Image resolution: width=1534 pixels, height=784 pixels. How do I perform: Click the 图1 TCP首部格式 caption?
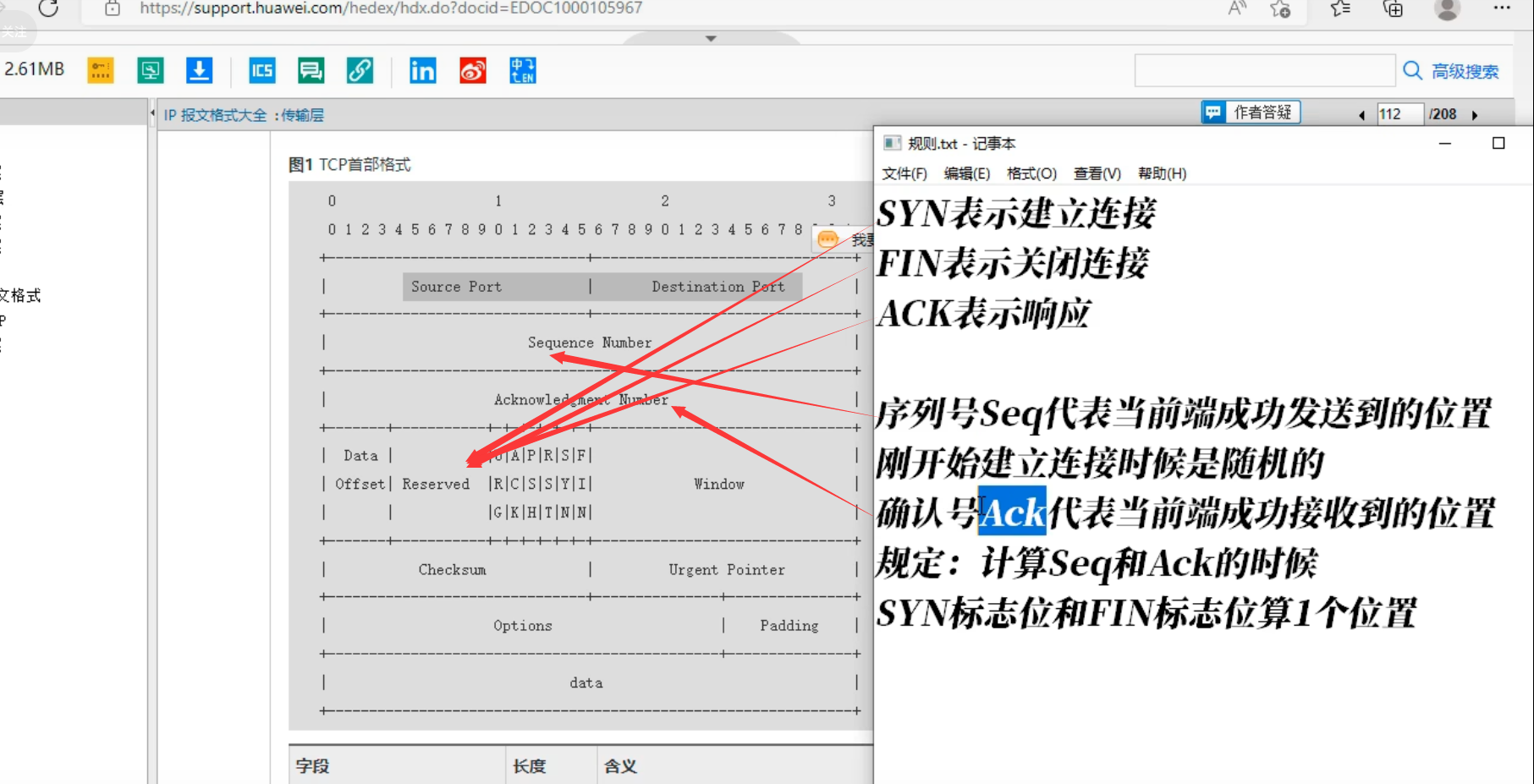(x=349, y=164)
